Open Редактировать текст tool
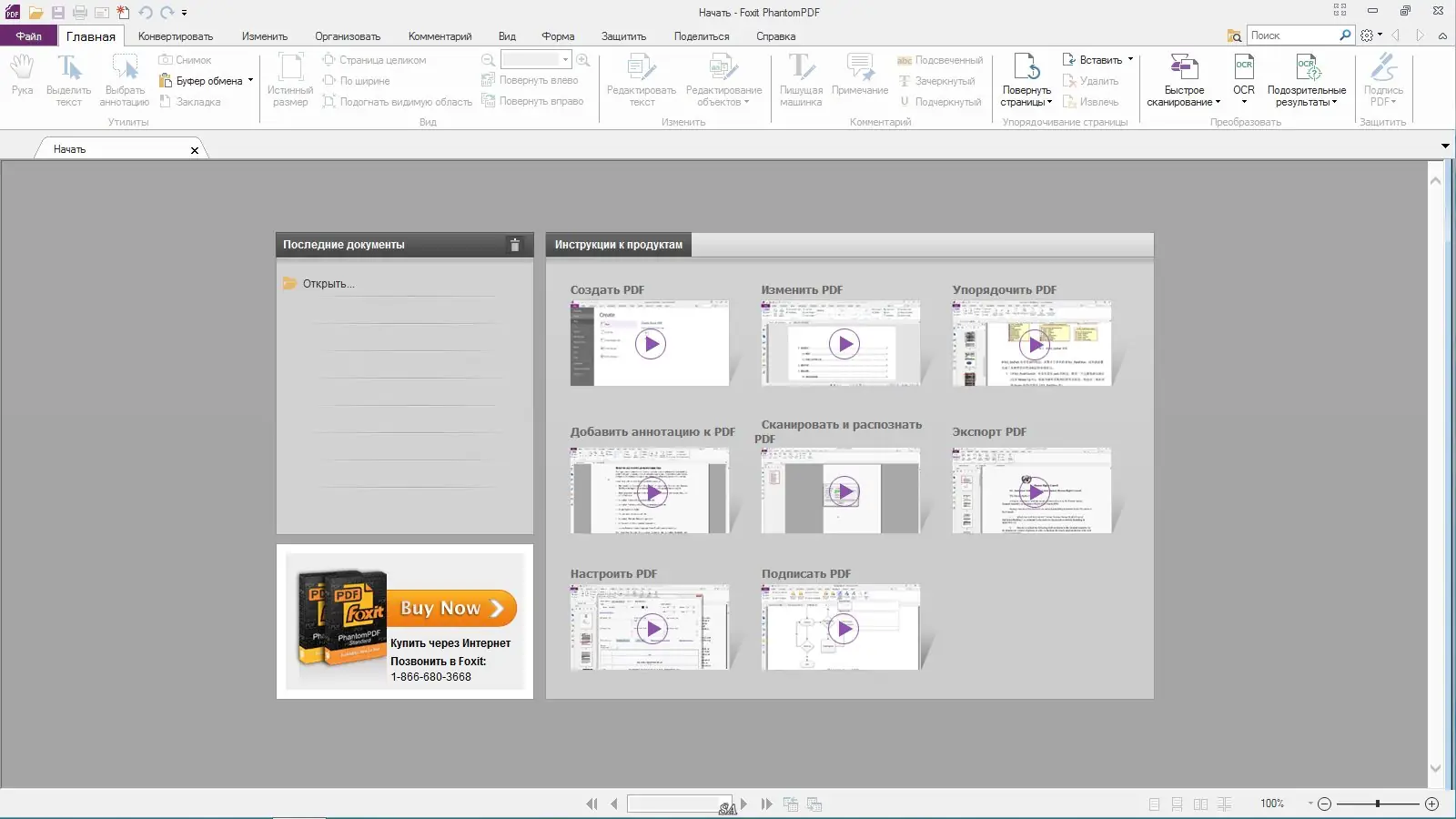 point(642,80)
